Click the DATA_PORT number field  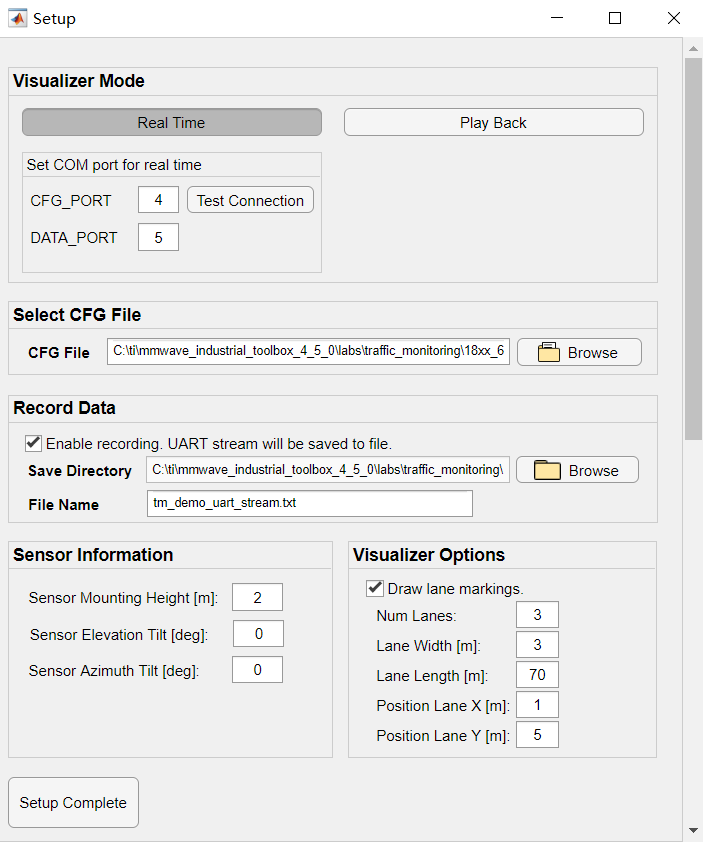pyautogui.click(x=158, y=237)
